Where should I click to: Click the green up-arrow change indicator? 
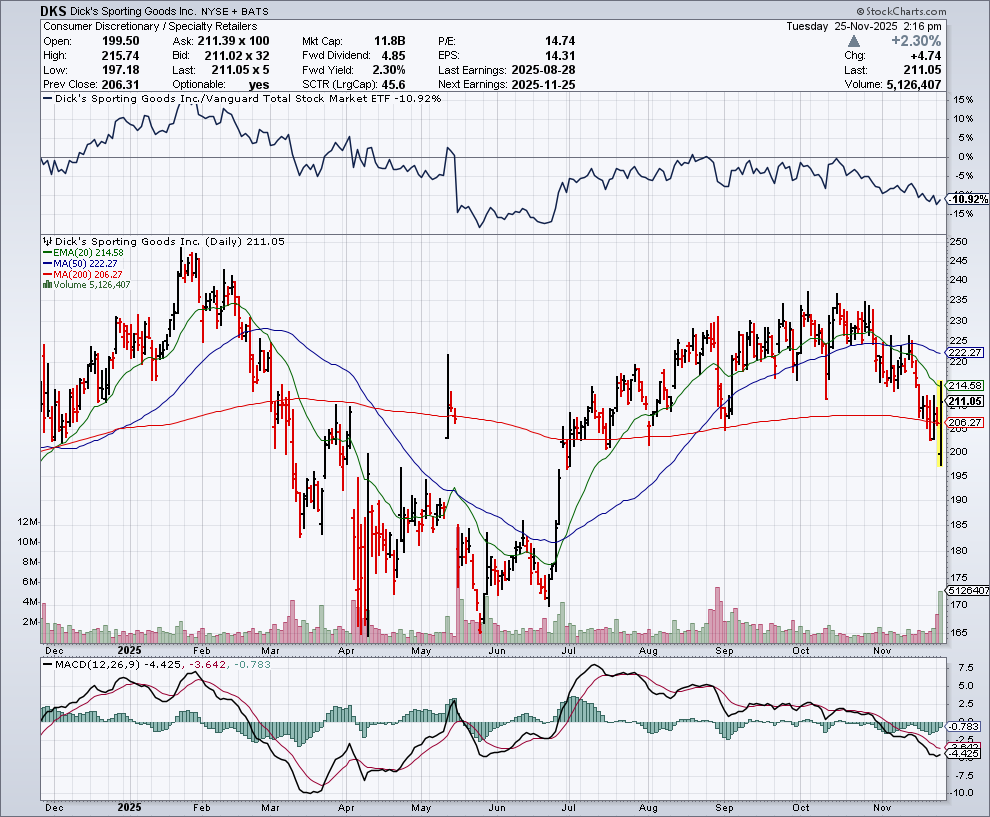pyautogui.click(x=852, y=41)
